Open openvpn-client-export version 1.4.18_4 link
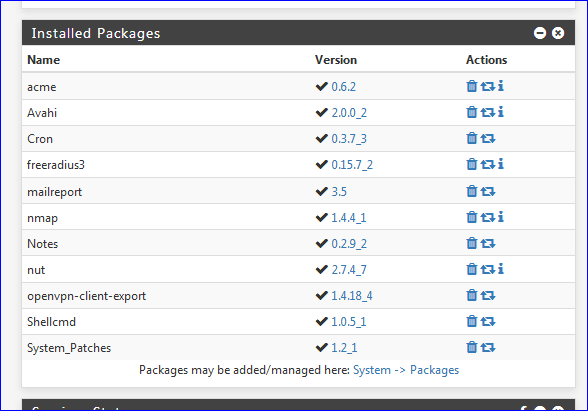 [352, 296]
